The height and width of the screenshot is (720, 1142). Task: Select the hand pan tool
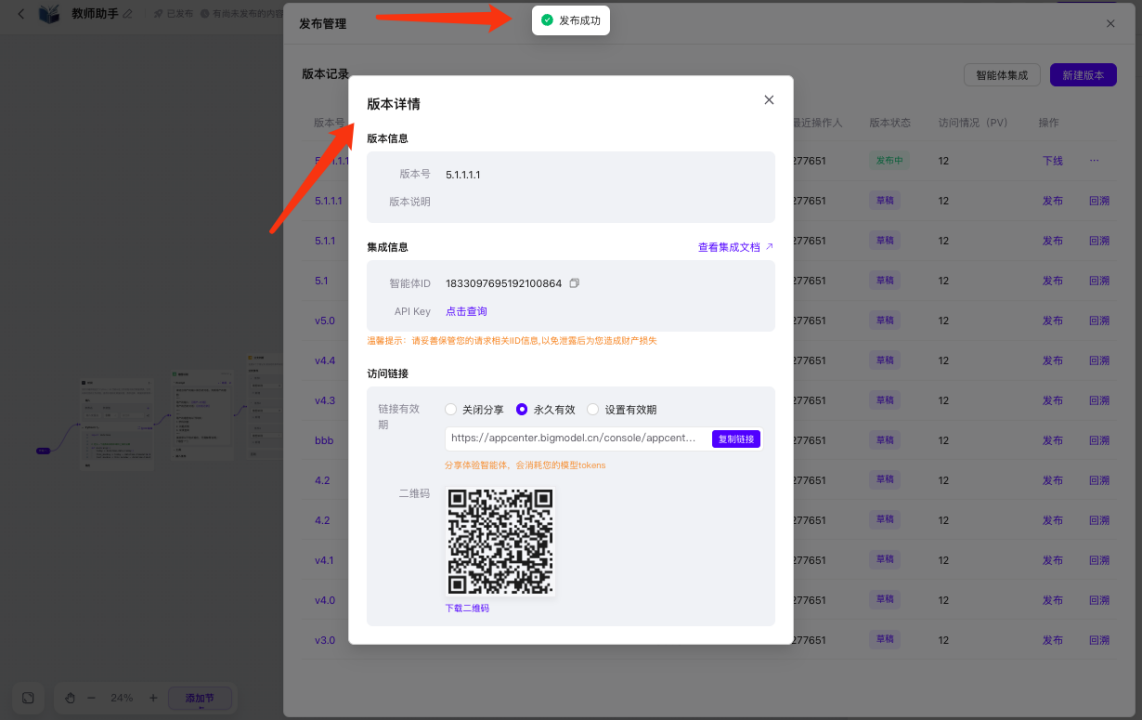click(x=70, y=698)
